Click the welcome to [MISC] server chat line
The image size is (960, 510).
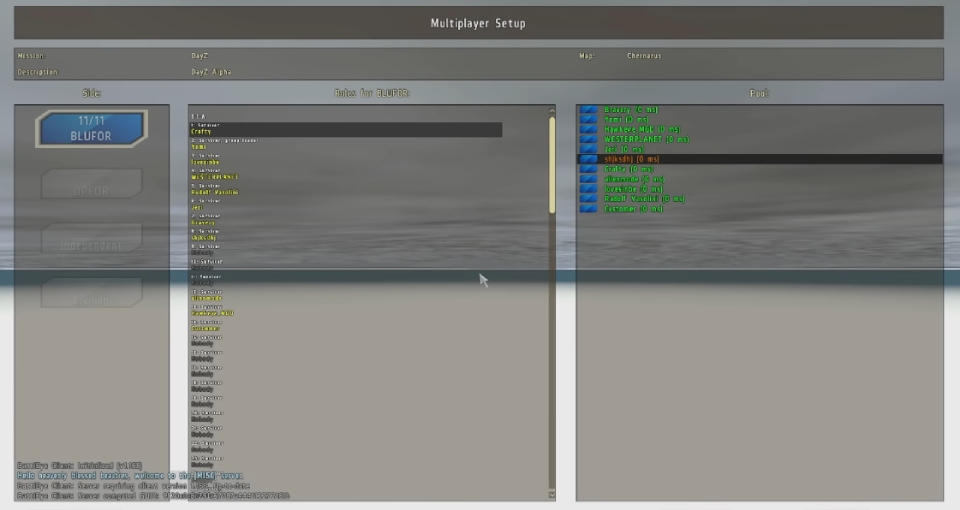tap(130, 476)
